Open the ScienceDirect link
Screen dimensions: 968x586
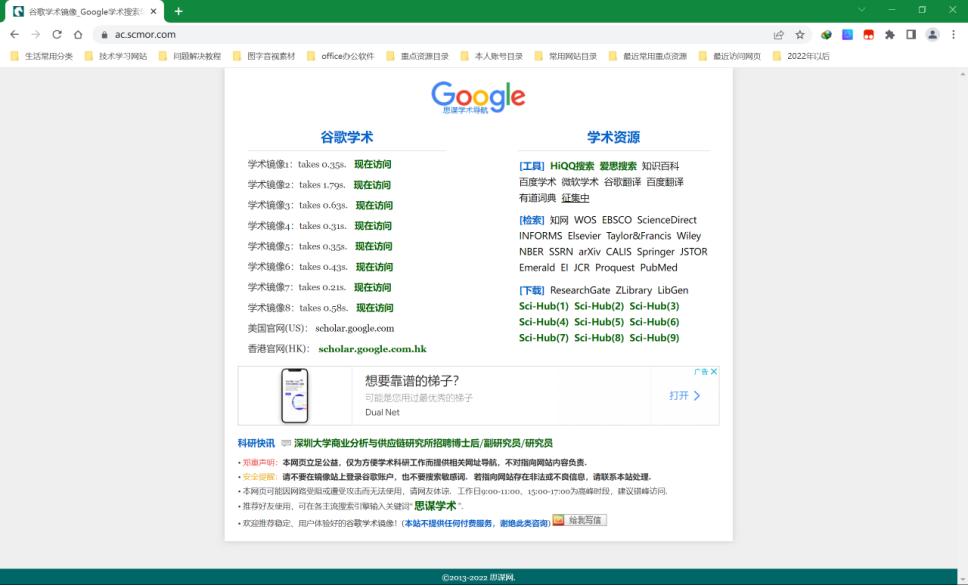point(667,220)
